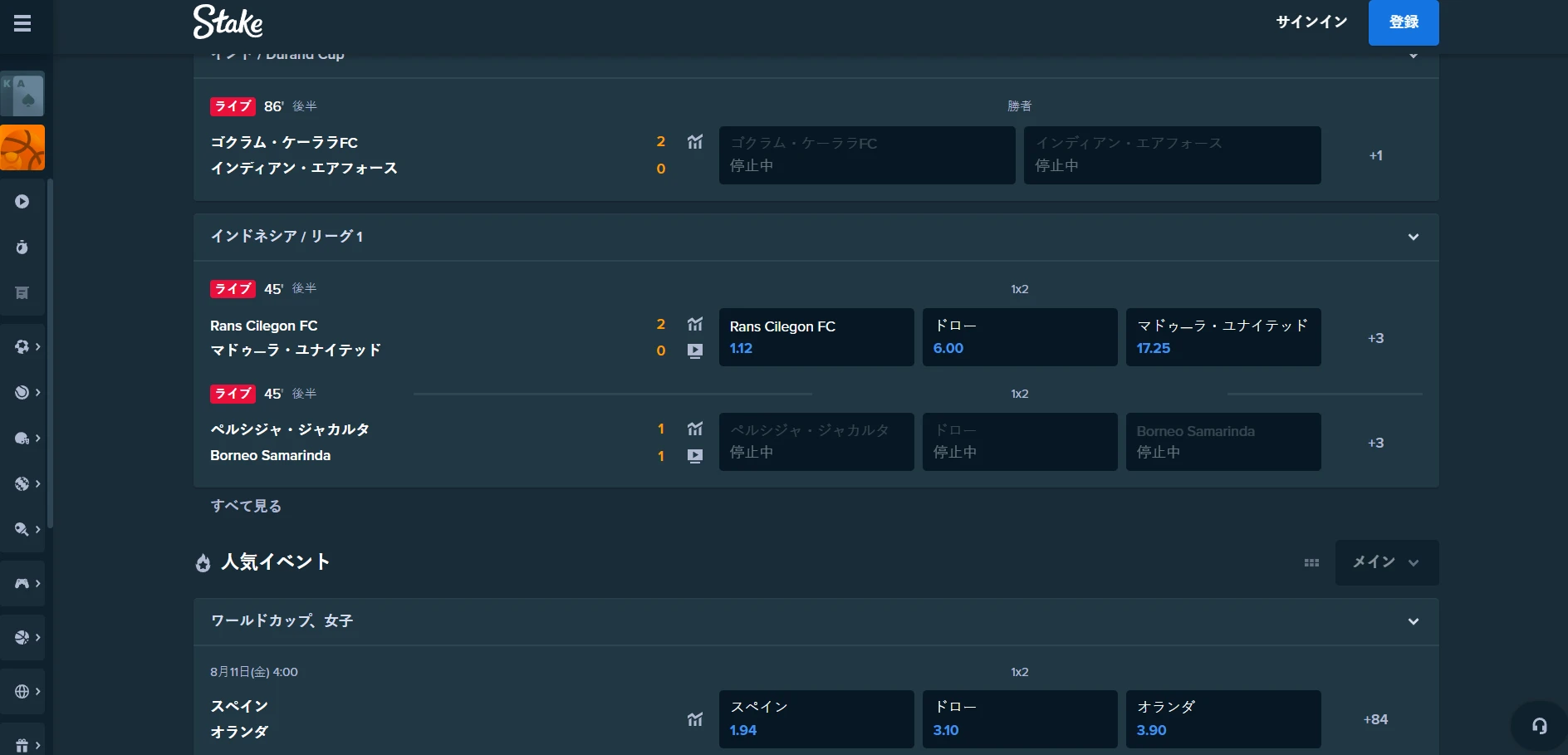Collapse the Durand Cup section chevron

point(1414,56)
